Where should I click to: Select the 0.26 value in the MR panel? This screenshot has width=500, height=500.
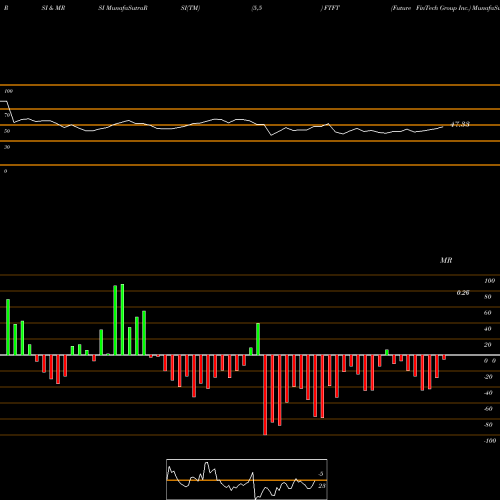tap(463, 293)
